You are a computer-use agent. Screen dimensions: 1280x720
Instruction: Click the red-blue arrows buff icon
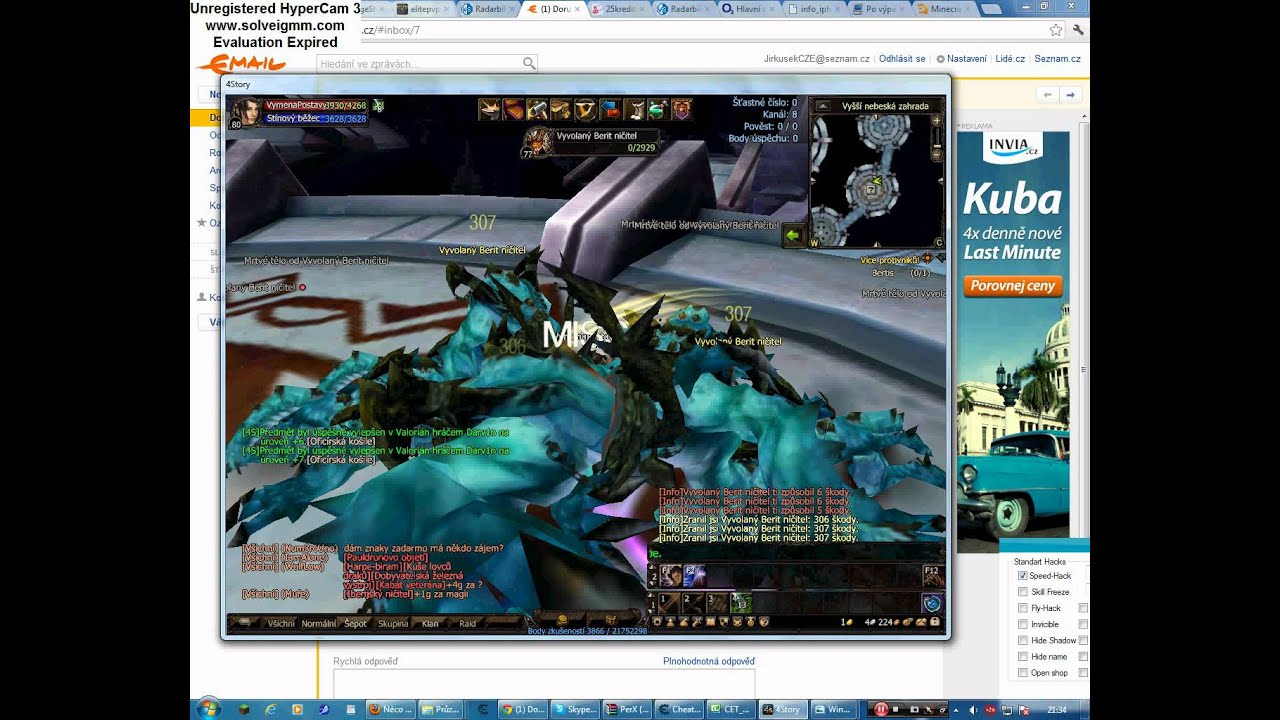(609, 109)
